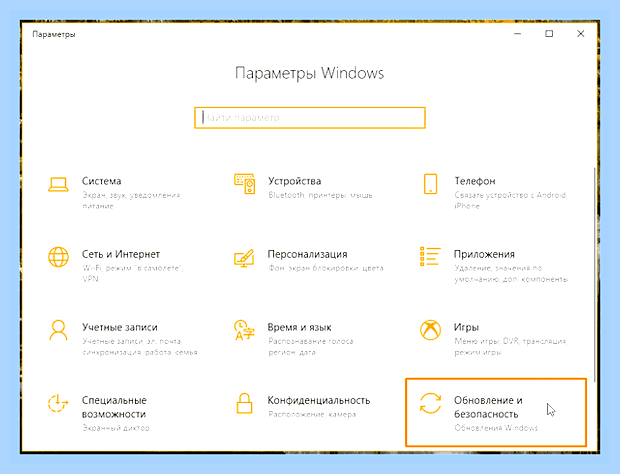620x474 pixels.
Task: Click description 'Связать устройство с Android, iPhone'
Action: click(x=510, y=200)
